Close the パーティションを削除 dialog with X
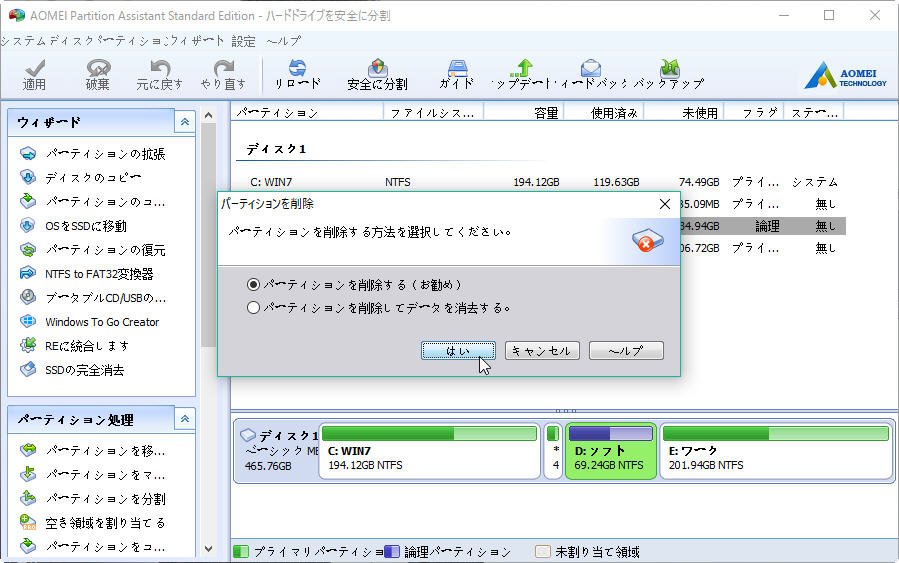This screenshot has width=899, height=563. [665, 204]
